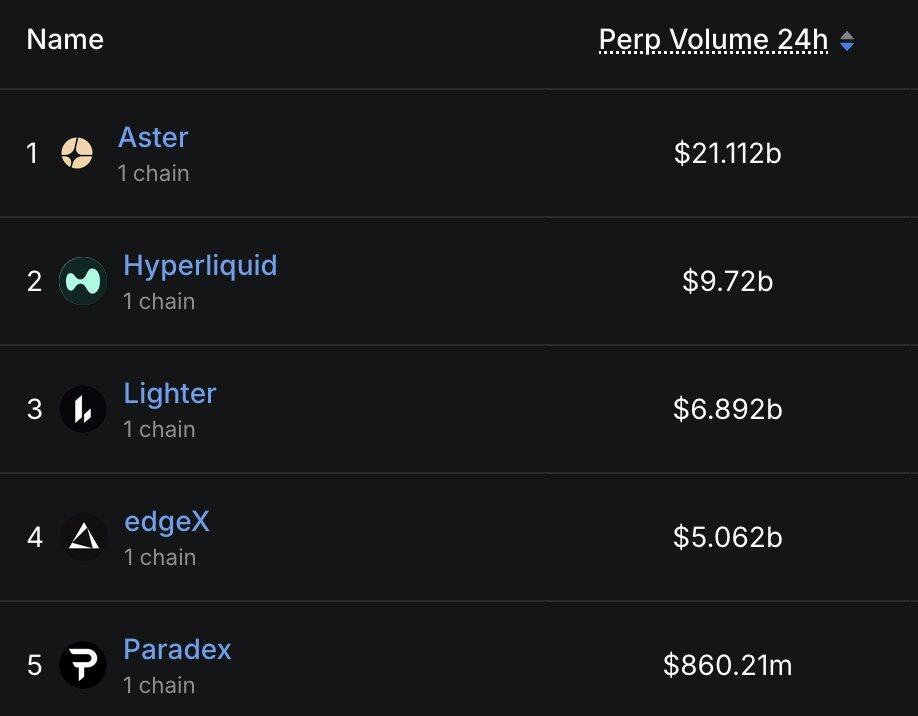The width and height of the screenshot is (918, 716).
Task: Open the Hyperliquid protocol link
Action: 200,265
